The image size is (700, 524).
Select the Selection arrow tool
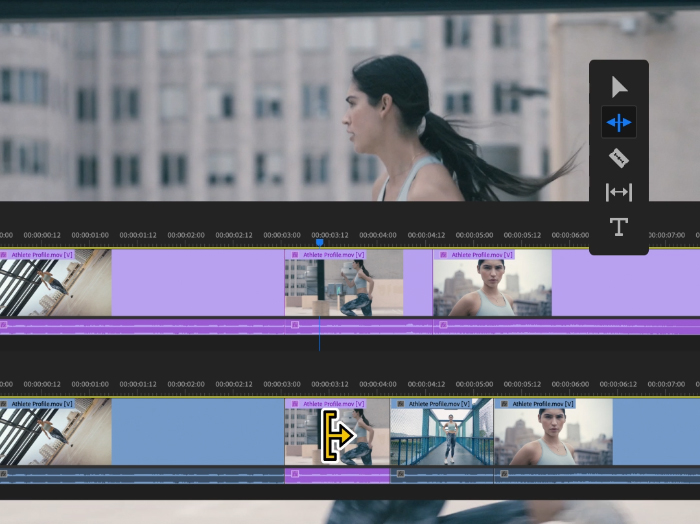click(619, 87)
